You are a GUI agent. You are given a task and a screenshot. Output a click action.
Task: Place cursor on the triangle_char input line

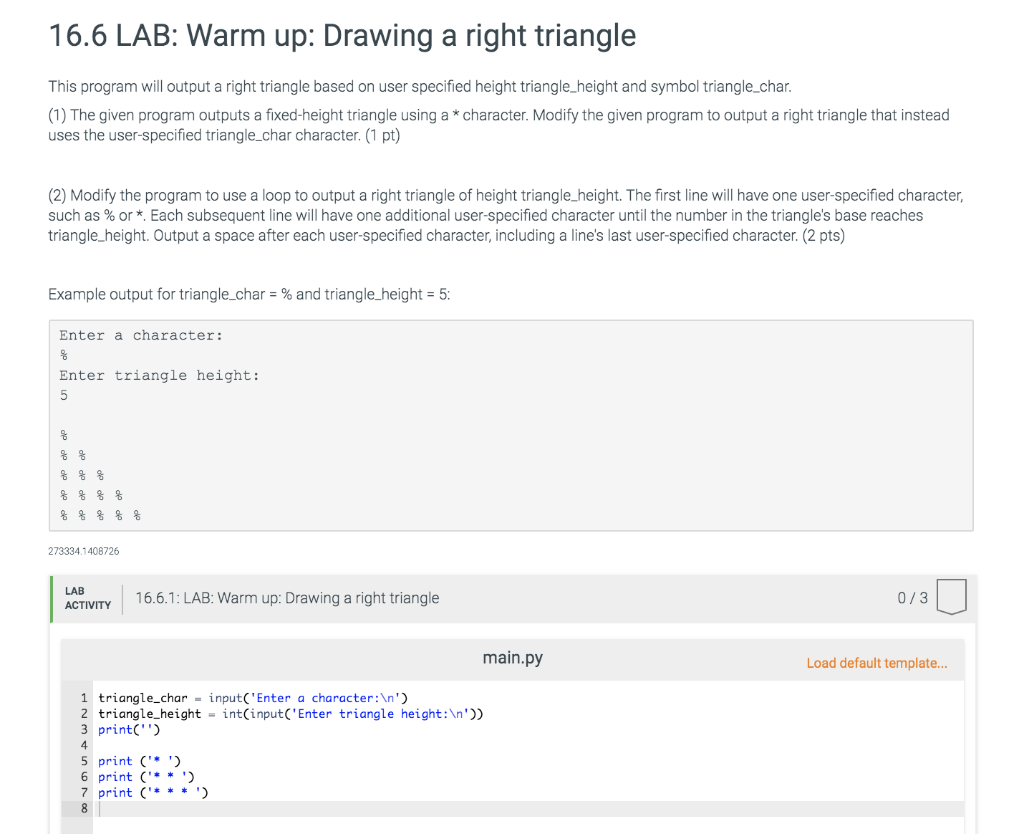(x=250, y=698)
